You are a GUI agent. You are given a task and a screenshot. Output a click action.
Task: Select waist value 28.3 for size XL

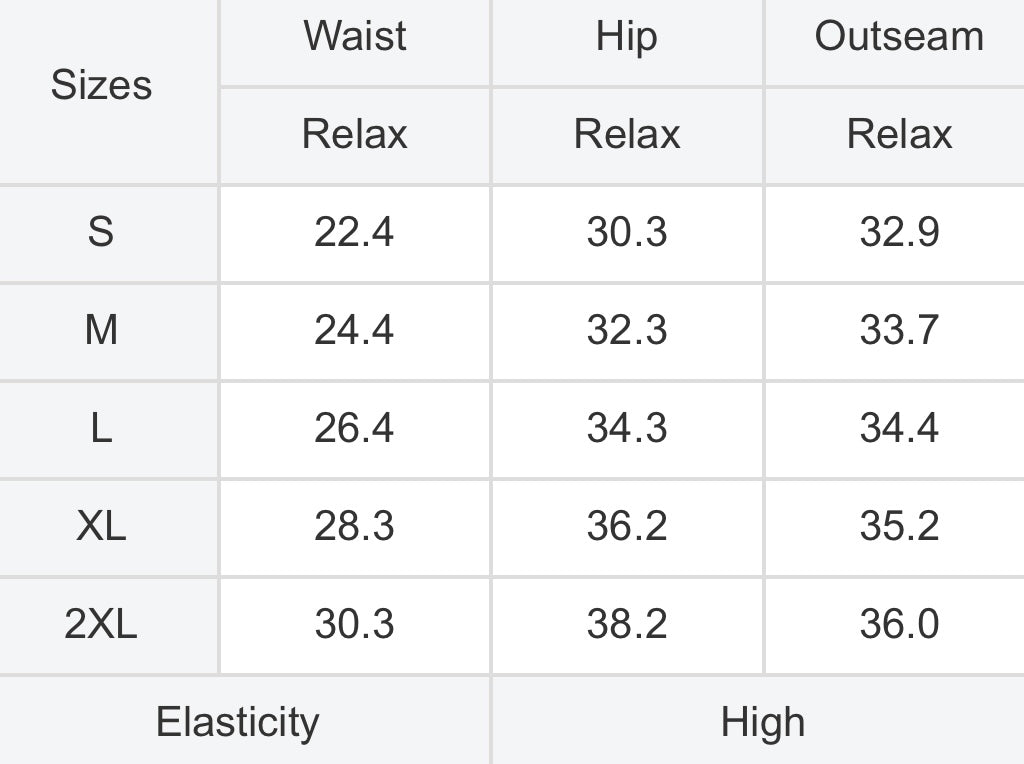354,526
